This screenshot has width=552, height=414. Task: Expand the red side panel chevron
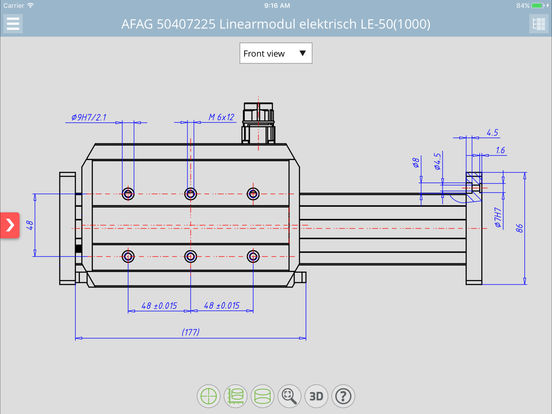(10, 225)
